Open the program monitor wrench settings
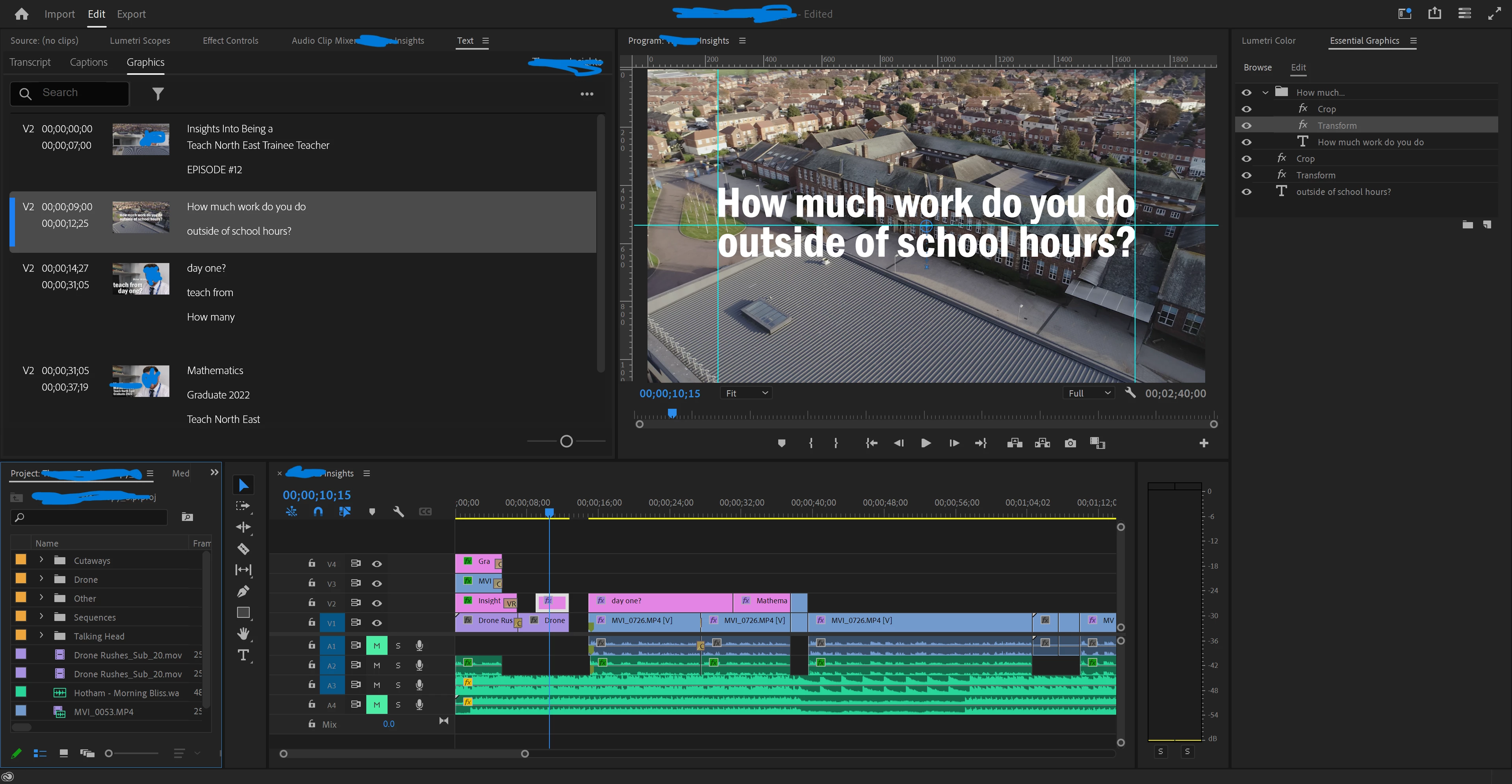The width and height of the screenshot is (1512, 784). 1130,393
